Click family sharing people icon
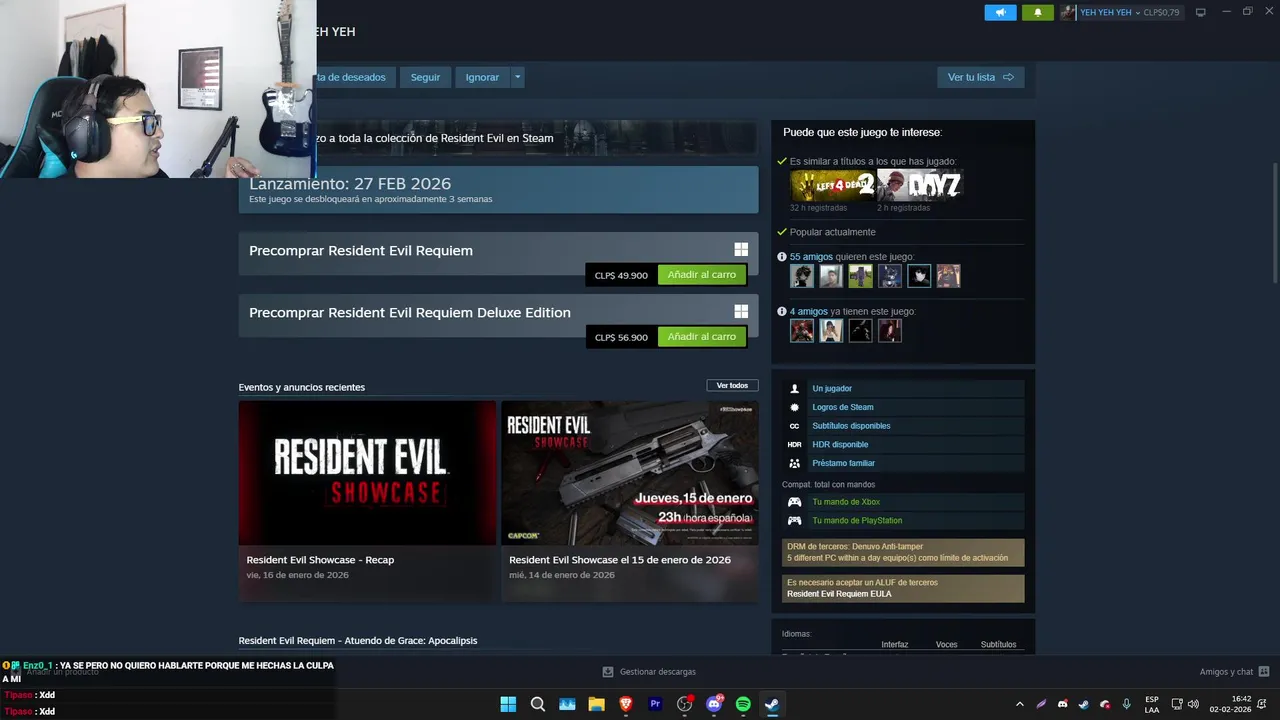This screenshot has height=720, width=1280. [795, 464]
